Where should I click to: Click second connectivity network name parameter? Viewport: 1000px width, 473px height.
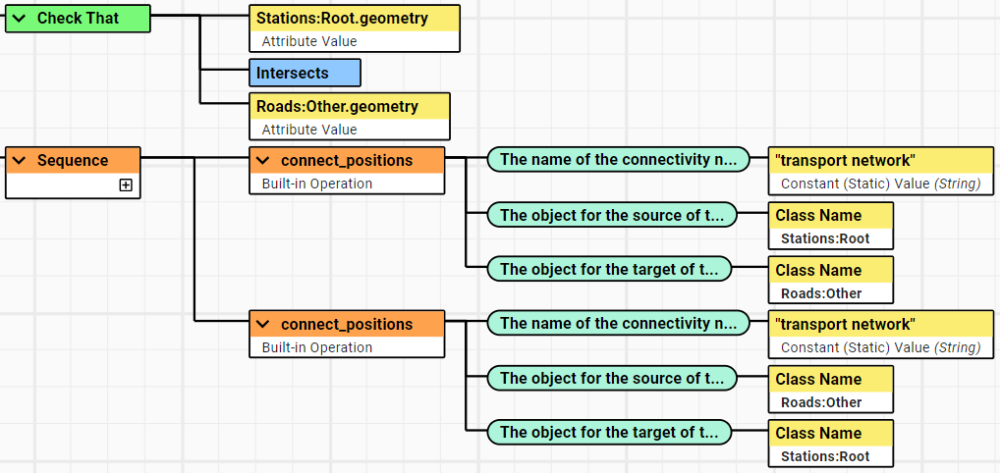click(618, 324)
